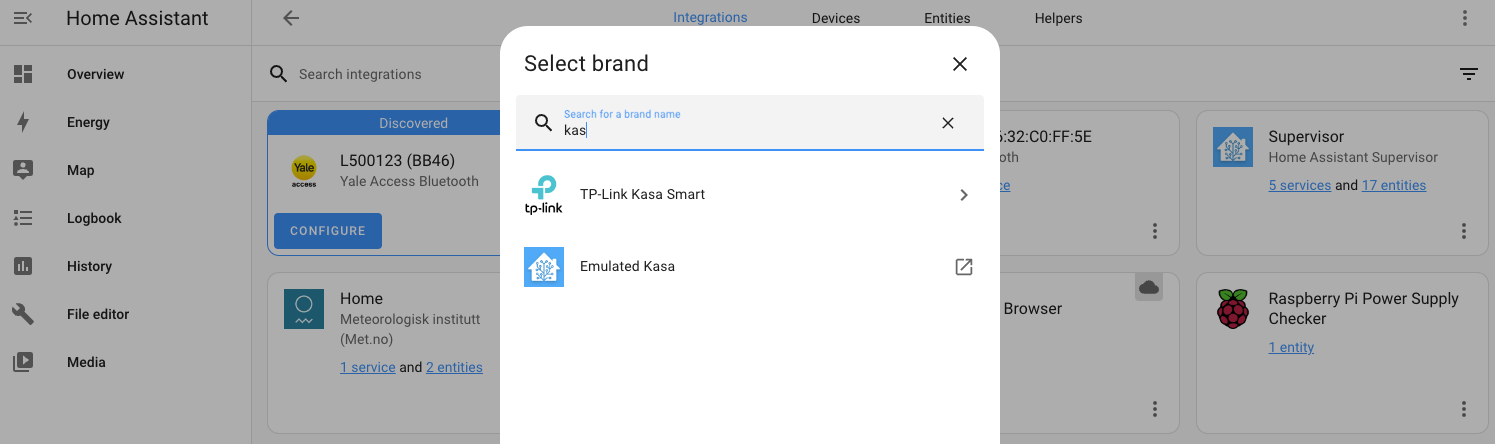Close the Select brand dialog
Screen dimensions: 1495x444
pos(960,64)
